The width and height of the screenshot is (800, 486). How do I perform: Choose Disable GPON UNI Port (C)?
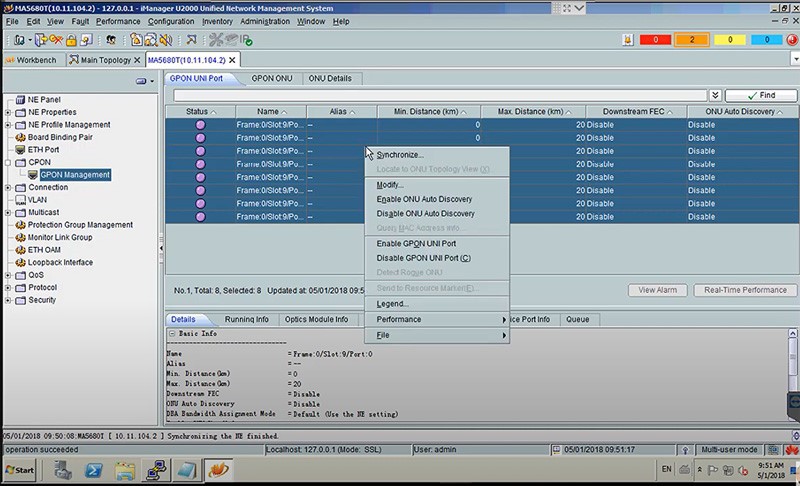tap(437, 258)
